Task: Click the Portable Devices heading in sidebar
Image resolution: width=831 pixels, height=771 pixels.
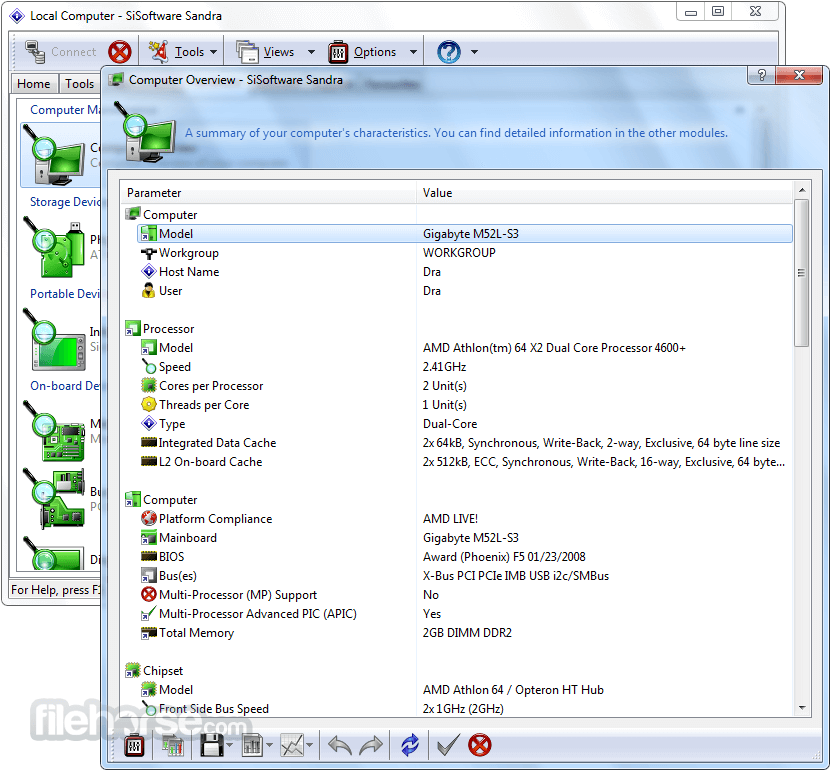Action: (x=65, y=294)
